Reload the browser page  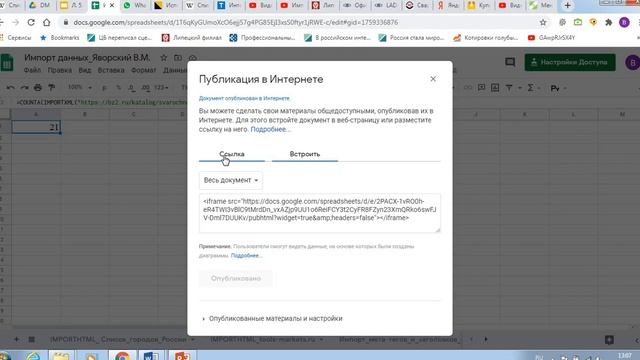point(31,22)
